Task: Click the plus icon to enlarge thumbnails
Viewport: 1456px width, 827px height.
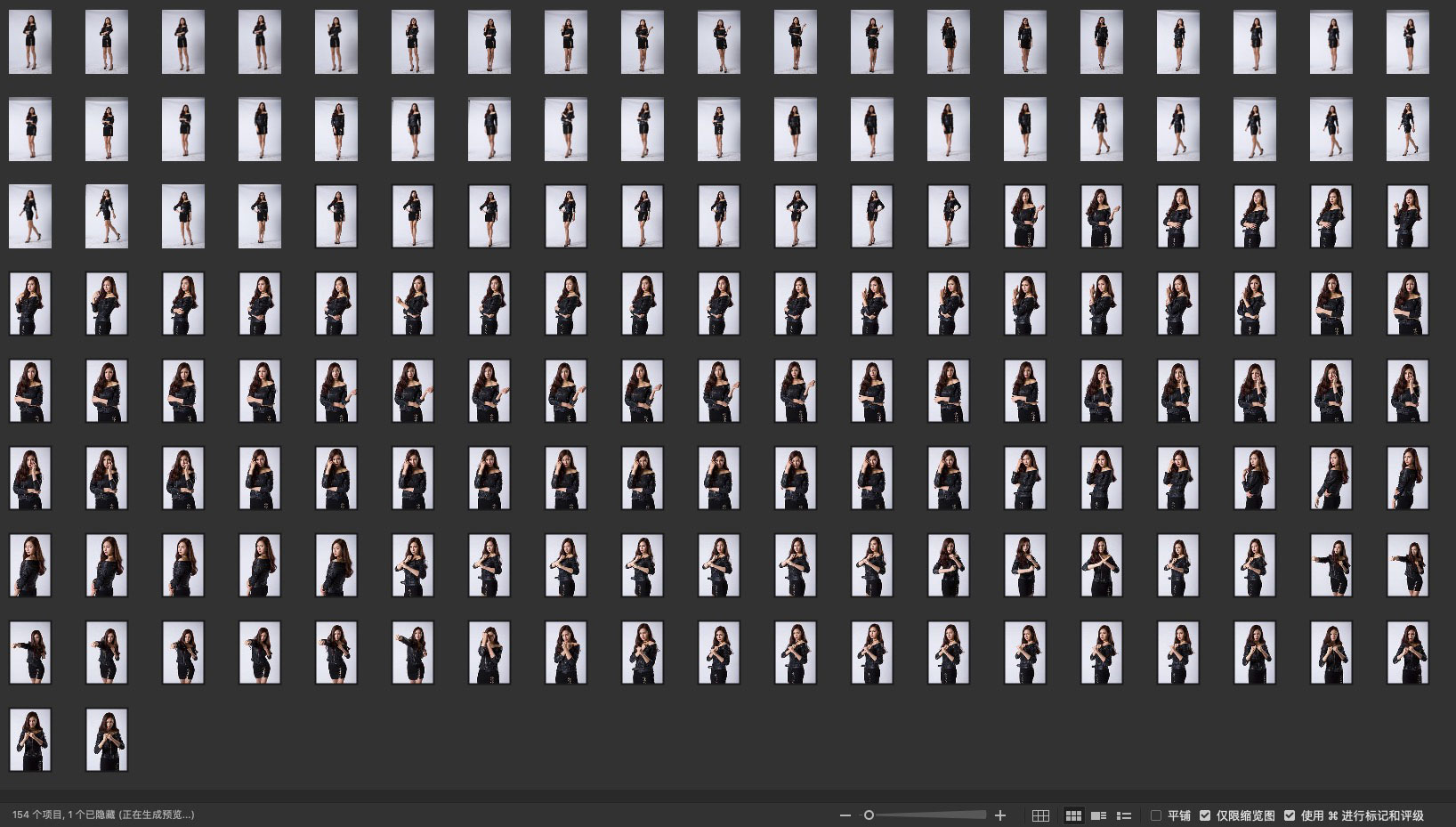Action: 1000,815
